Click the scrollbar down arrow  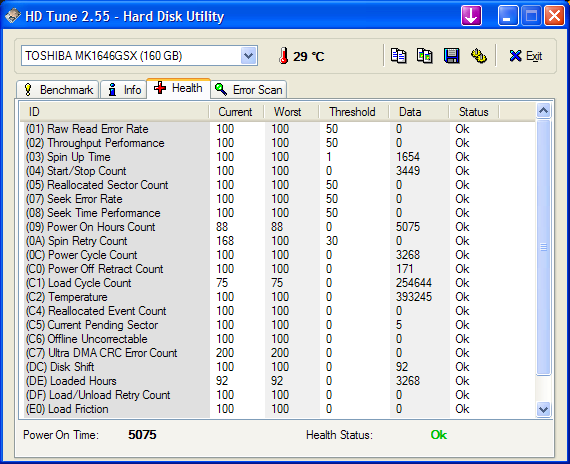pos(543,409)
